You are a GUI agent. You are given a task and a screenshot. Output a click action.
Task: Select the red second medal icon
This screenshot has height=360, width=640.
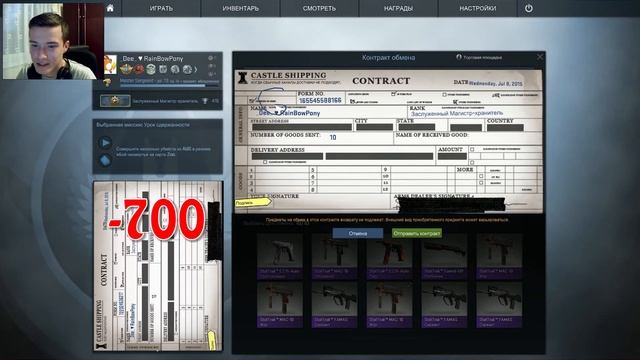[x=139, y=69]
